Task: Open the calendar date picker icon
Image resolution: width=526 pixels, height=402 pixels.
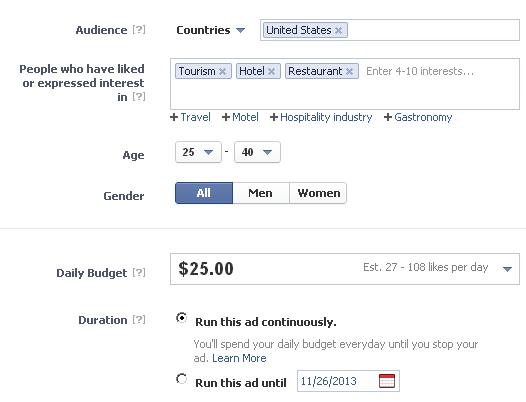Action: click(387, 381)
